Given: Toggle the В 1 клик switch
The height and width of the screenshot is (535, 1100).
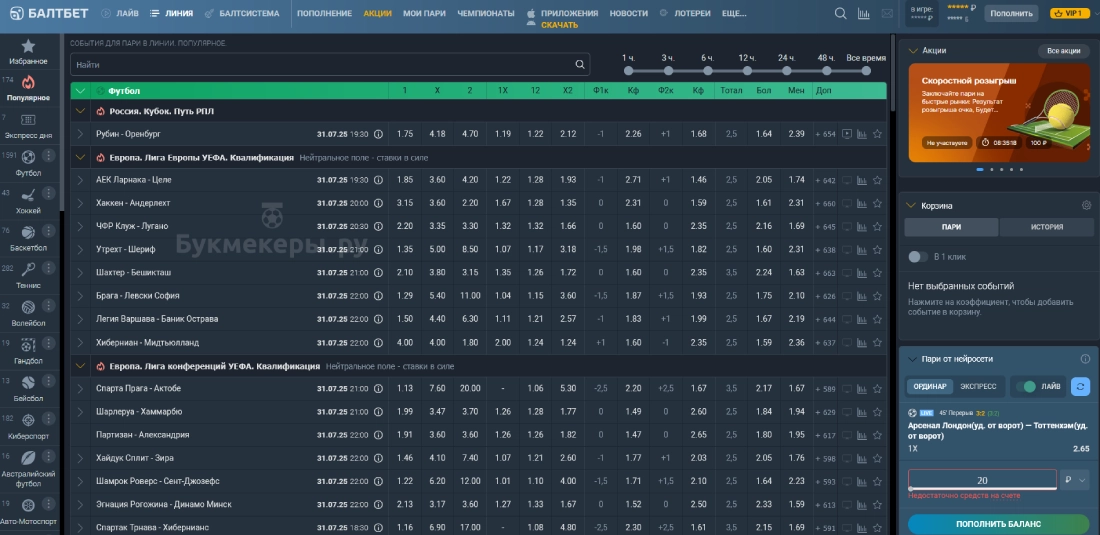Looking at the screenshot, I should pos(918,257).
